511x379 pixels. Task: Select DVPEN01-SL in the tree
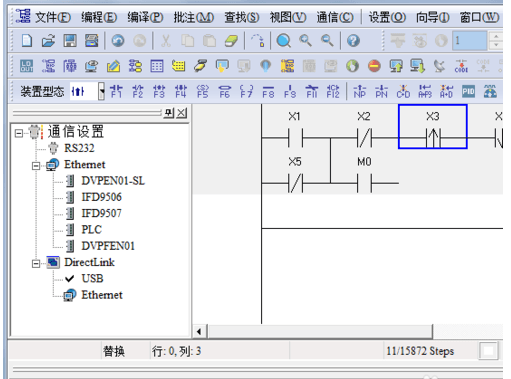tap(113, 181)
